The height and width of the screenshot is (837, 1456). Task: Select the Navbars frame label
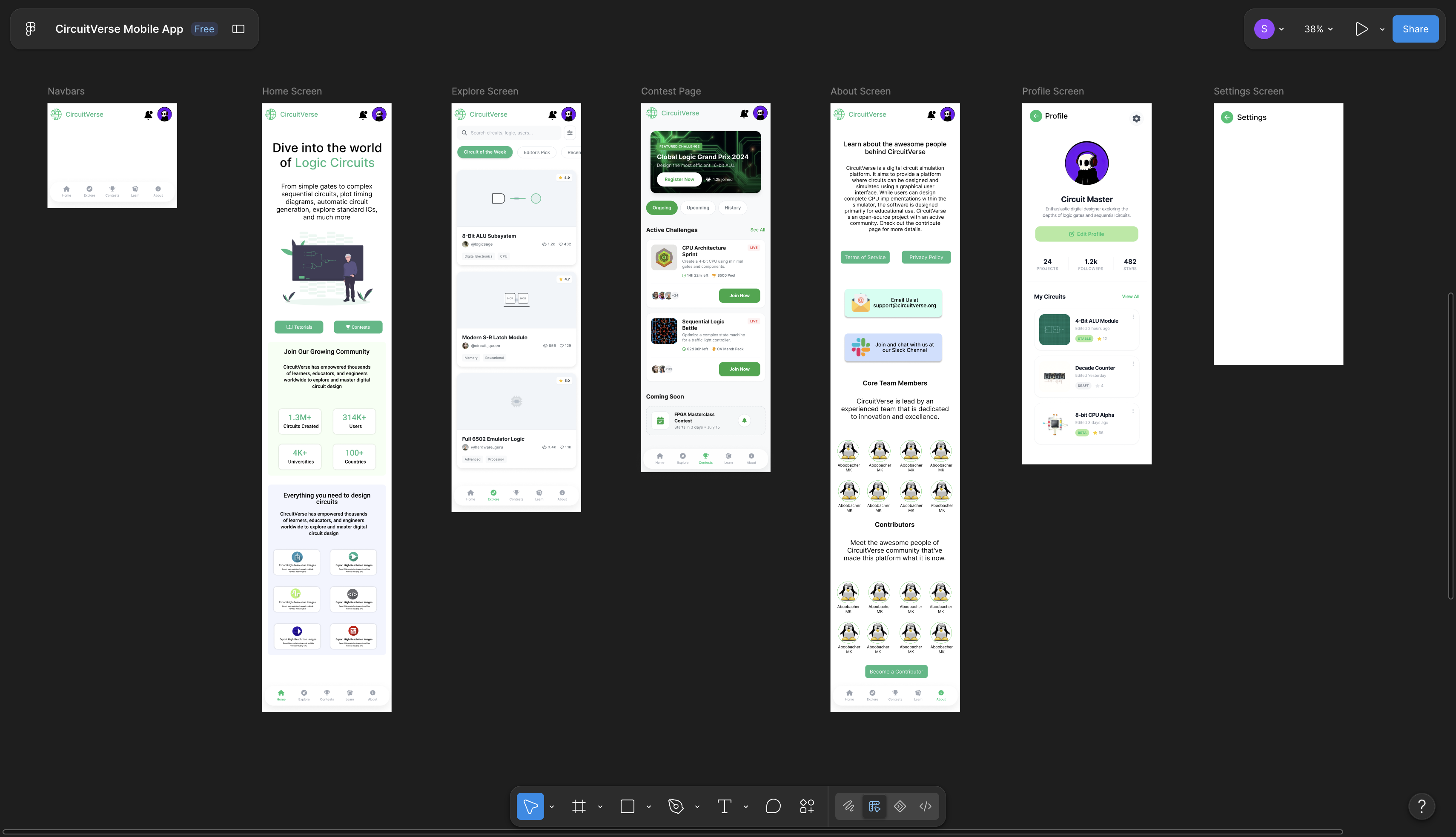click(66, 92)
